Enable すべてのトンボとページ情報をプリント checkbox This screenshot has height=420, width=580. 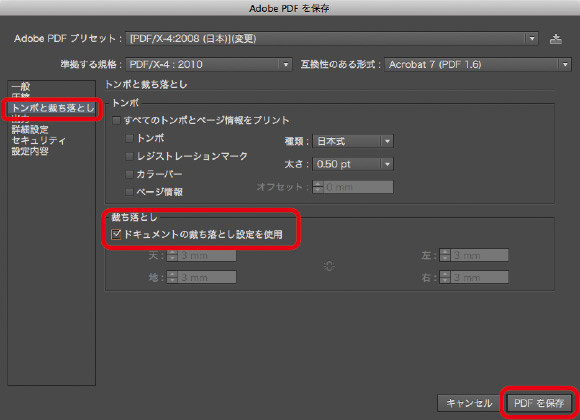point(116,121)
